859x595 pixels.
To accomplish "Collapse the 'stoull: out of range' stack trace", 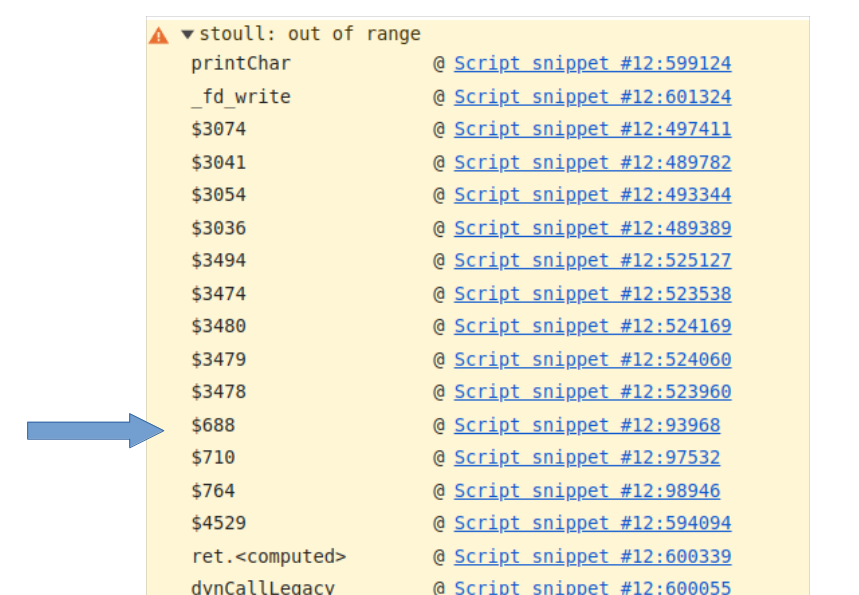I will point(187,34).
